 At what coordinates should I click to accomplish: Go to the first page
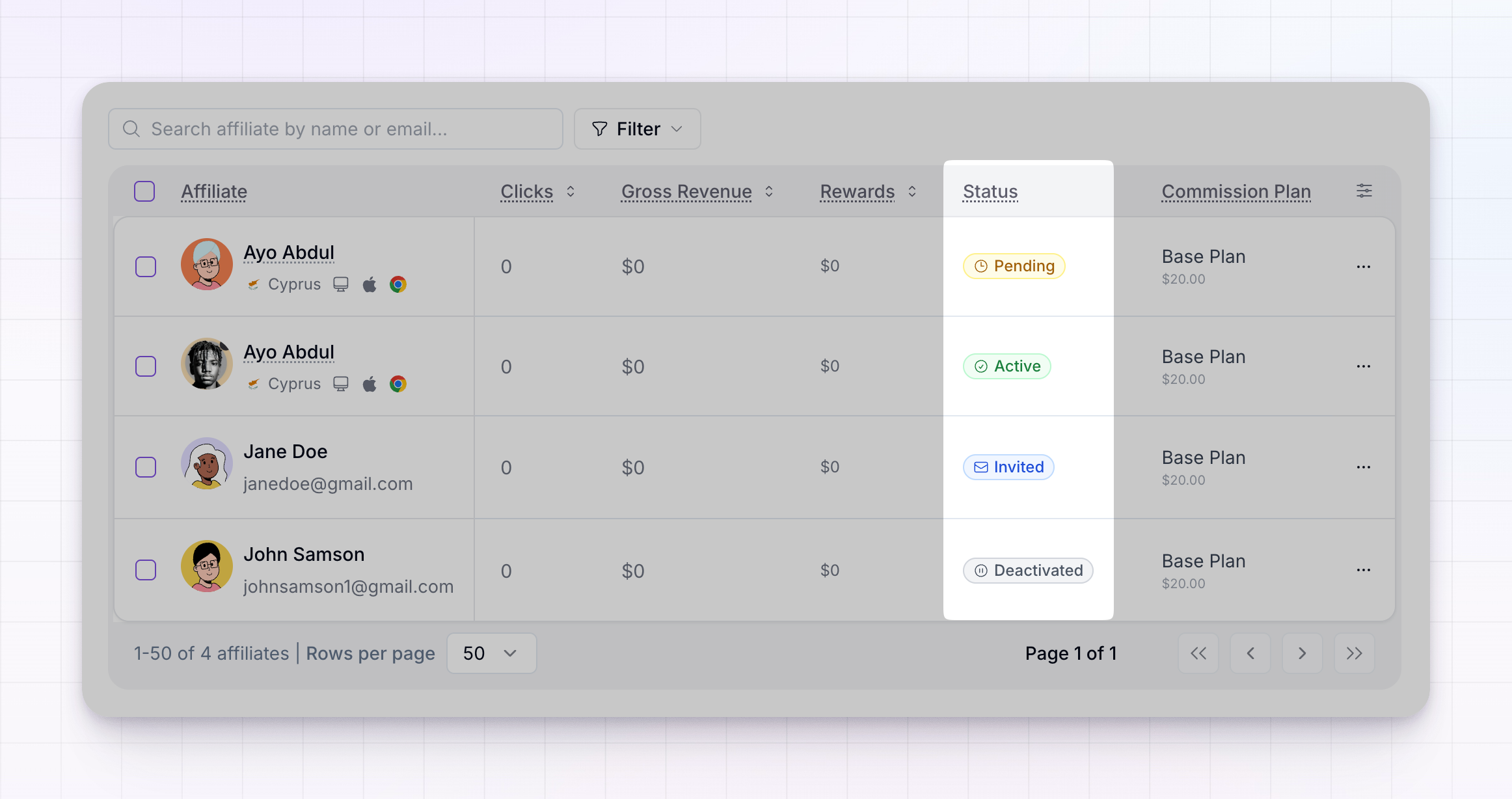pyautogui.click(x=1198, y=653)
